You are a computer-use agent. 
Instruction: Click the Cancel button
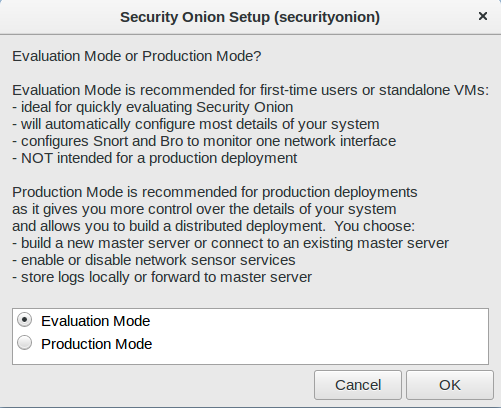(x=358, y=385)
